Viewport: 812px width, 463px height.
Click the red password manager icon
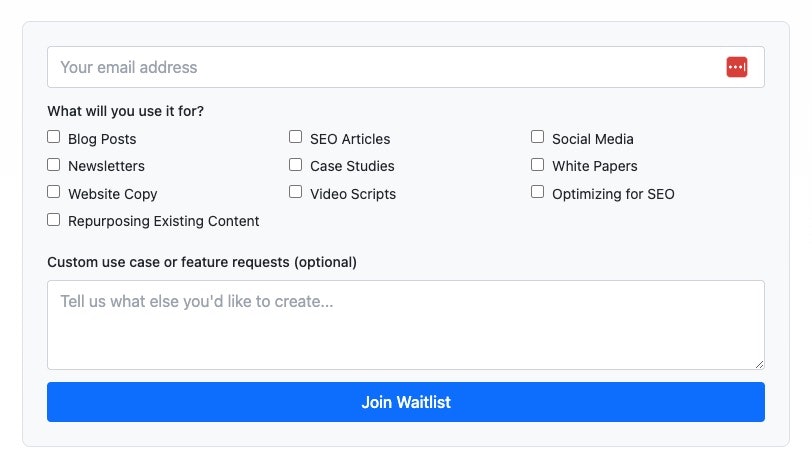[736, 67]
